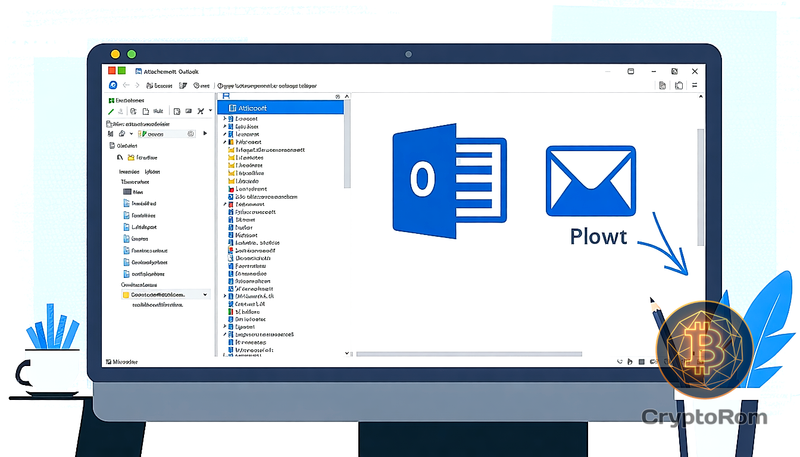Image resolution: width=800 pixels, height=457 pixels.
Task: Click the forward arrow in the toolbar
Action: [137, 85]
